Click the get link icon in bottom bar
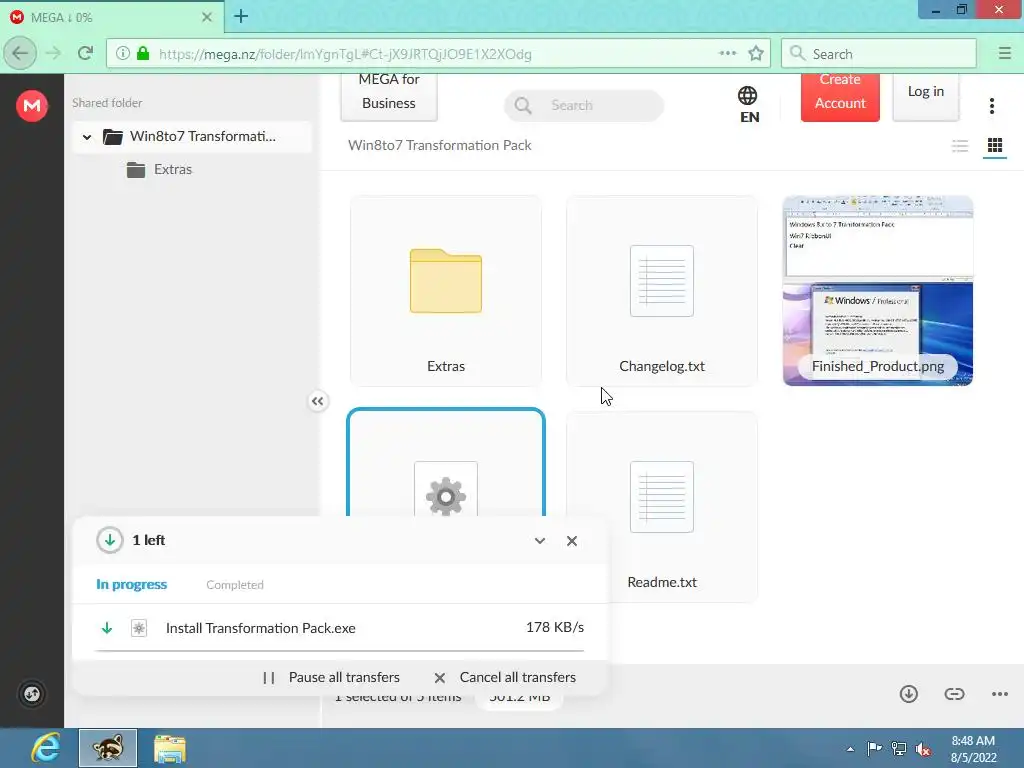Screen dimensions: 1024x768 coord(954,694)
